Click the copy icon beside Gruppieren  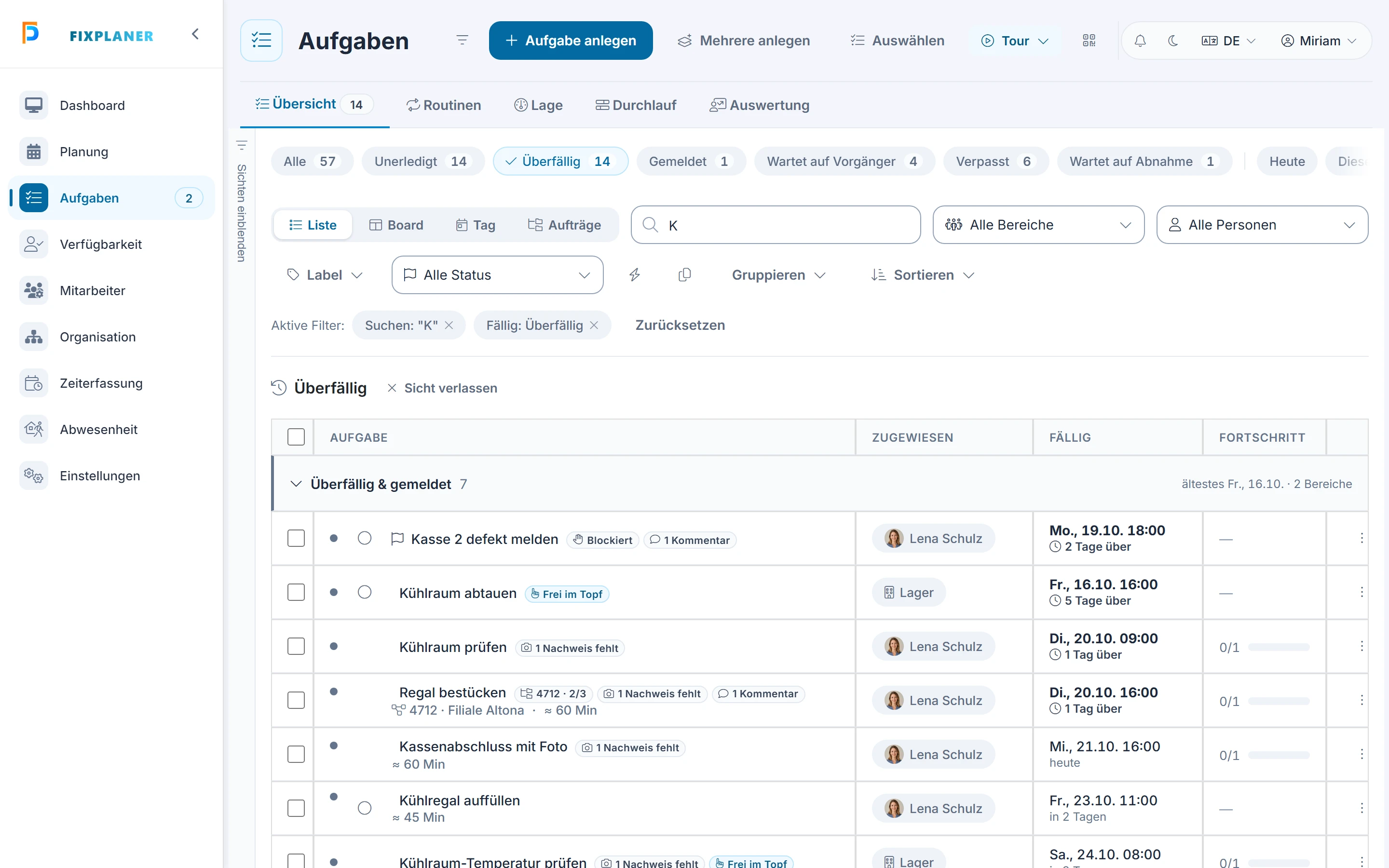point(684,275)
